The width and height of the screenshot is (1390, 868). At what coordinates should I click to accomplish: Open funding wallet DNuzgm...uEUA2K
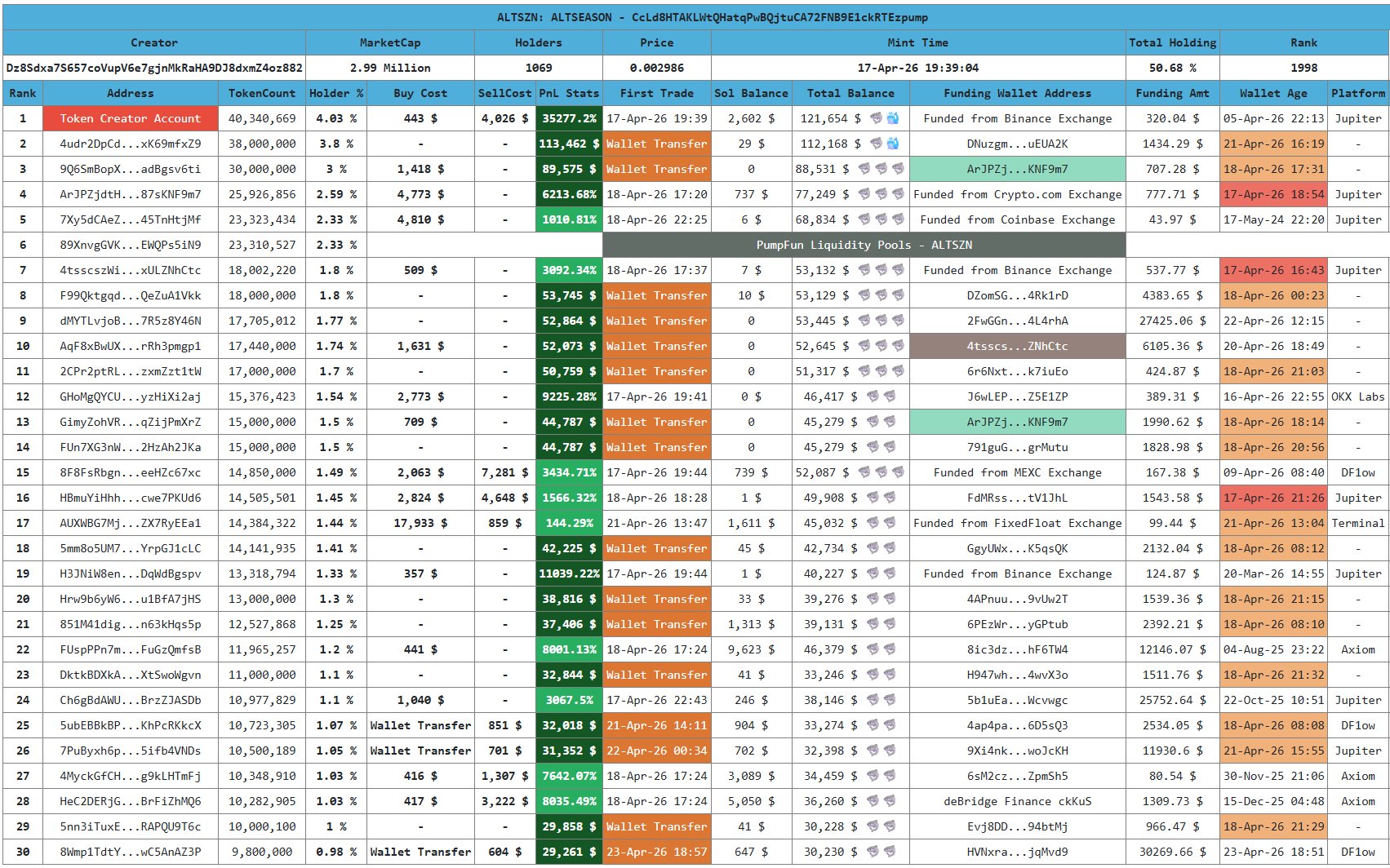click(1017, 144)
